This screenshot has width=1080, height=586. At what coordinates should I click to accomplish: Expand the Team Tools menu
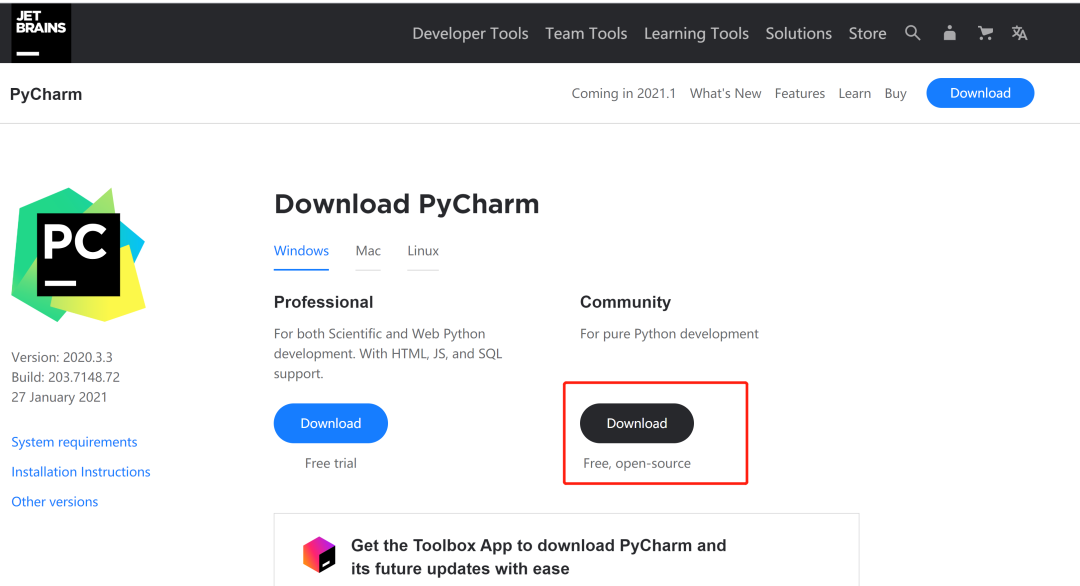[586, 33]
